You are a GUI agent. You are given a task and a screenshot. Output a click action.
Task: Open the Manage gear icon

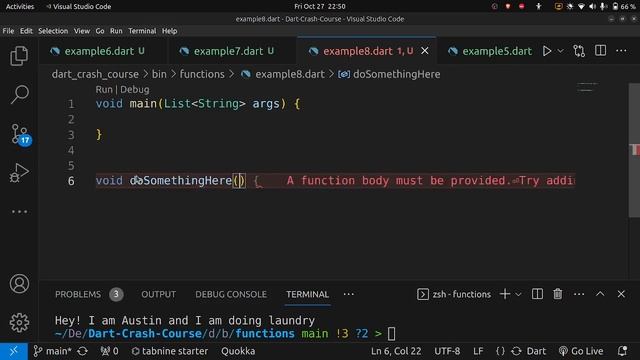19,322
